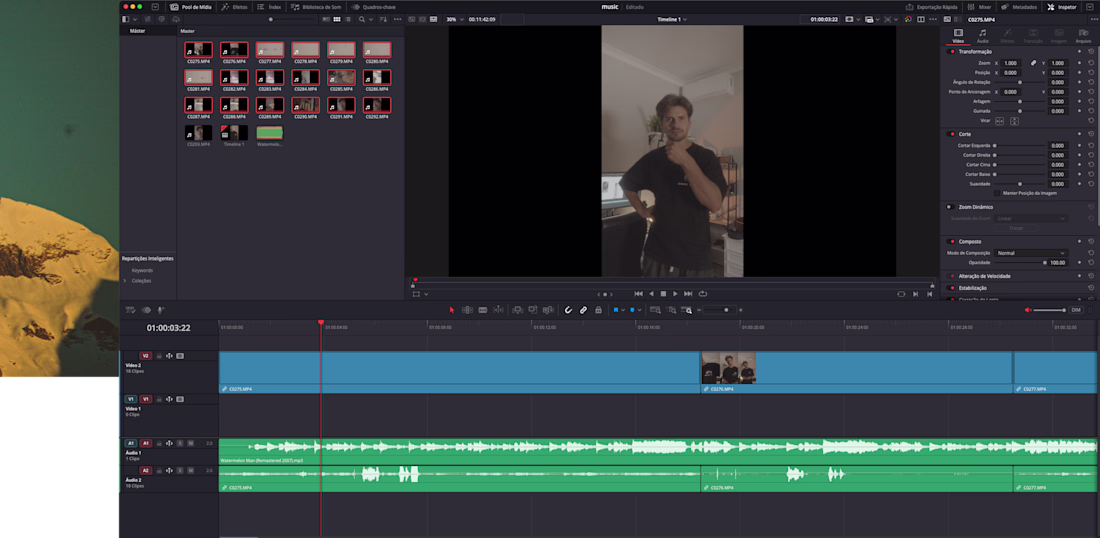Reset the Corte section with its reset icon
1100x538 pixels.
[1091, 133]
